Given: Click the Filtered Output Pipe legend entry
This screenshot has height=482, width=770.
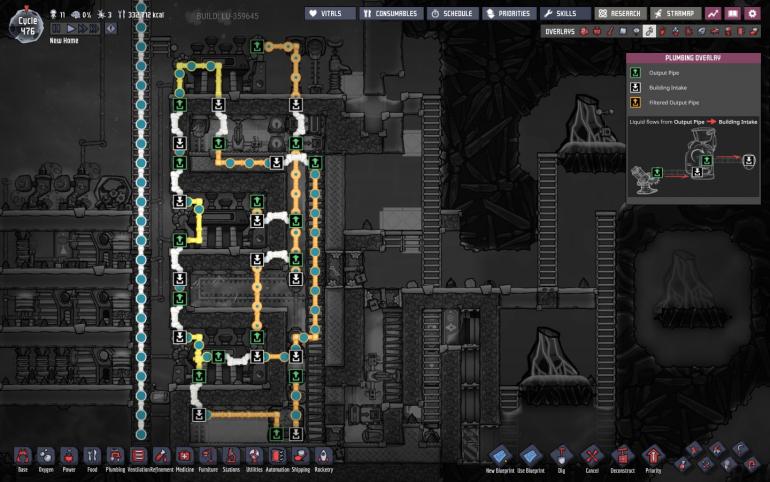Looking at the screenshot, I should 665,102.
